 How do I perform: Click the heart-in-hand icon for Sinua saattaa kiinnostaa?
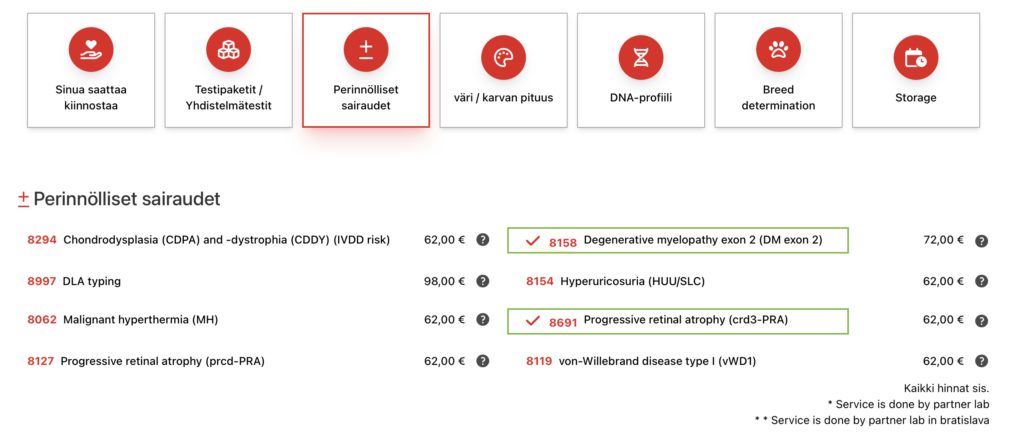point(91,46)
